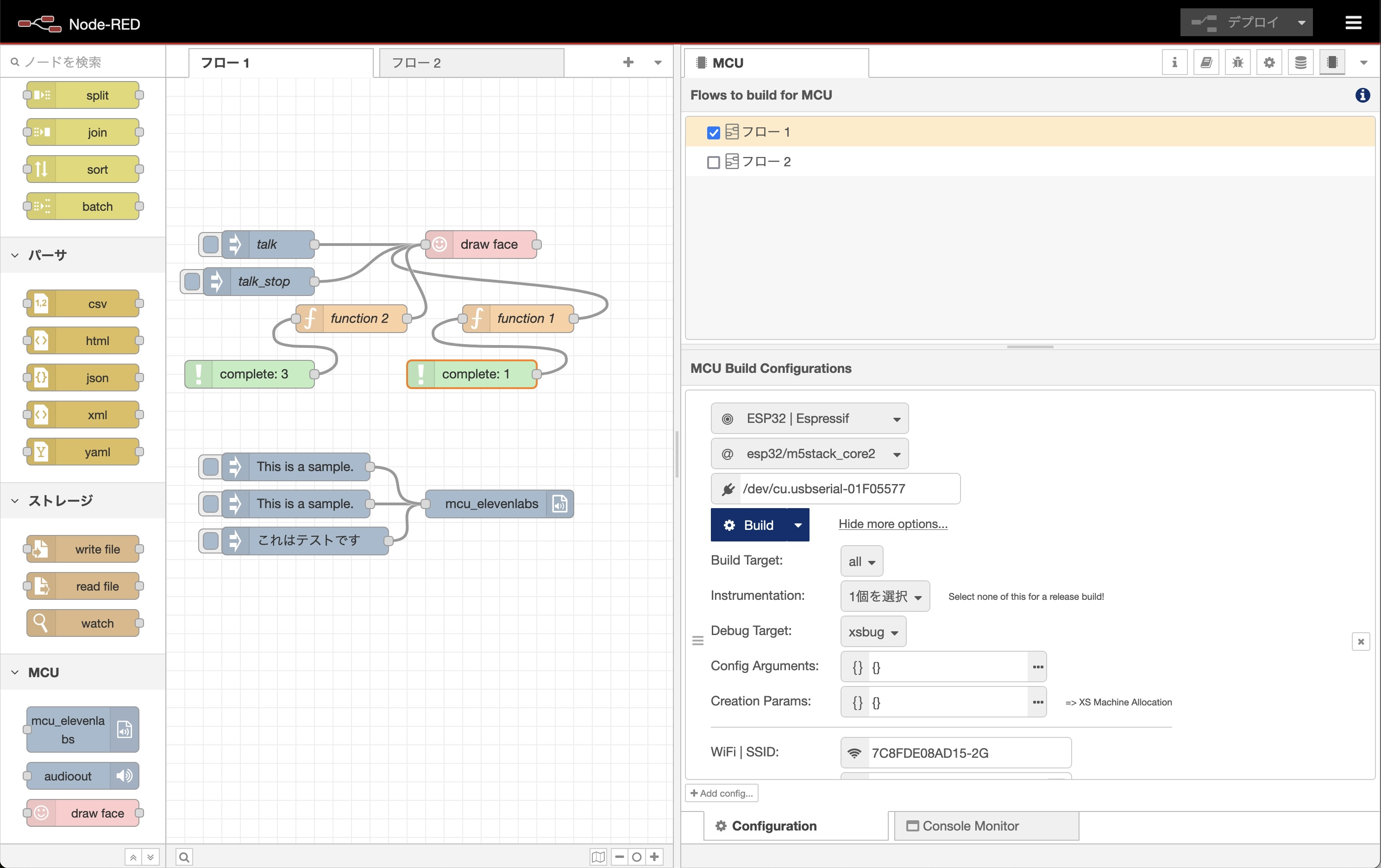1381x868 pixels.
Task: Toggle the navigator map icon
Action: point(597,856)
